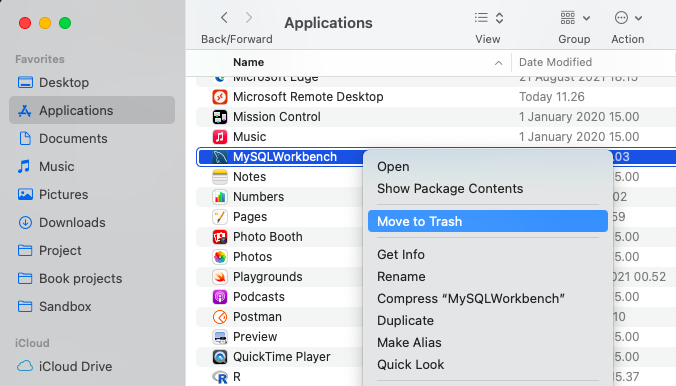Click the Project folder icon
Viewport: 676px width, 386px height.
(x=25, y=250)
